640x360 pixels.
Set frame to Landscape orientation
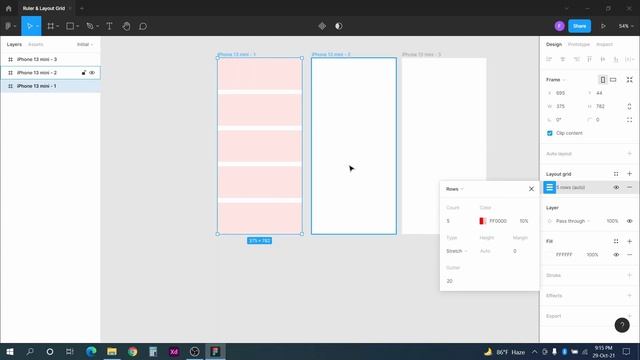(613, 80)
